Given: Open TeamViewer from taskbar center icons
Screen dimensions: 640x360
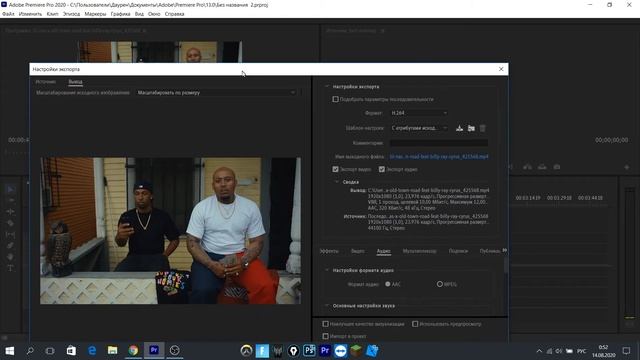Looking at the screenshot, I should pyautogui.click(x=340, y=351).
